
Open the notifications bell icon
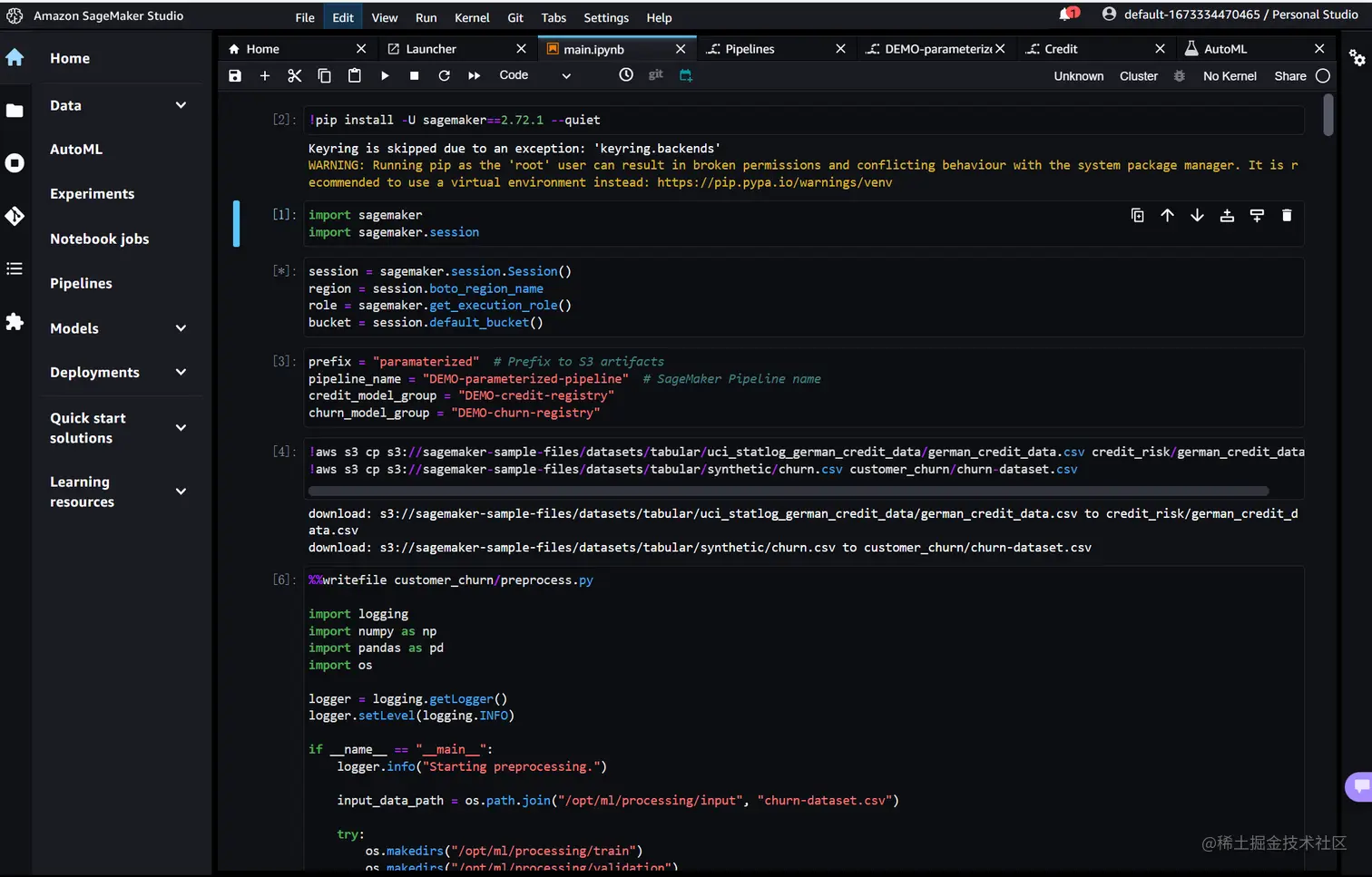point(1066,15)
